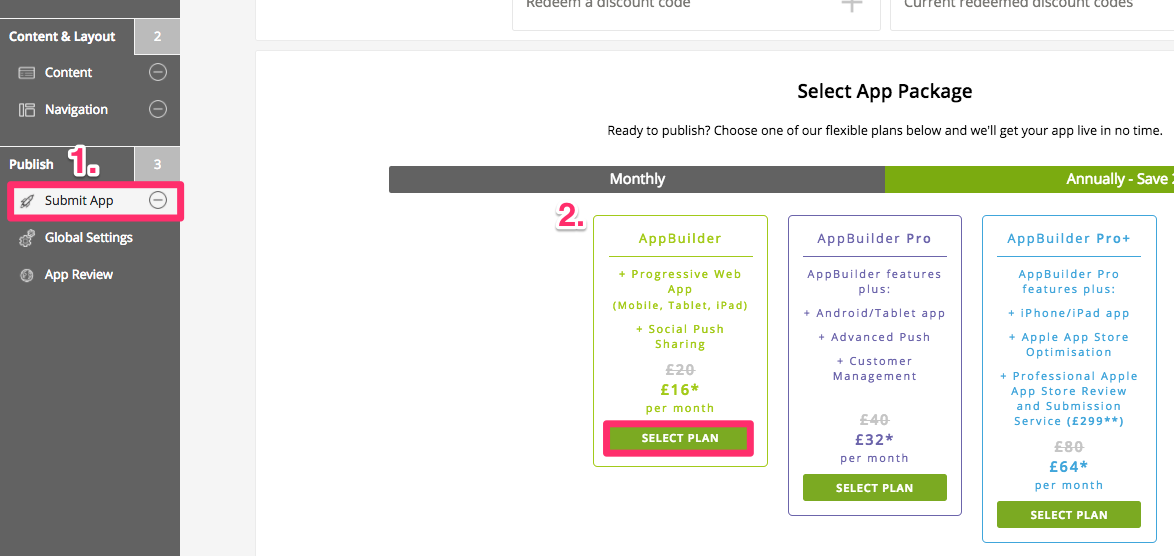Select plan for AppBuilder package
1174x556 pixels.
click(x=680, y=439)
